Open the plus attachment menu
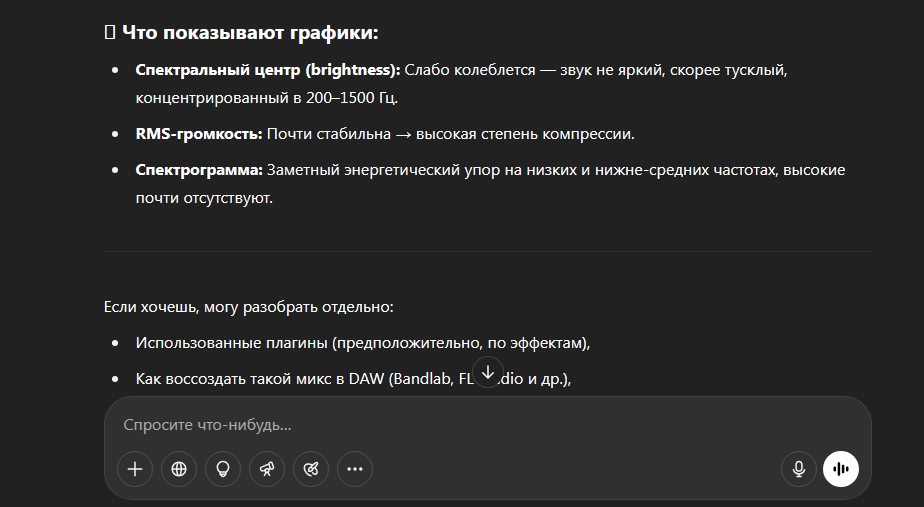Image resolution: width=924 pixels, height=507 pixels. 135,469
